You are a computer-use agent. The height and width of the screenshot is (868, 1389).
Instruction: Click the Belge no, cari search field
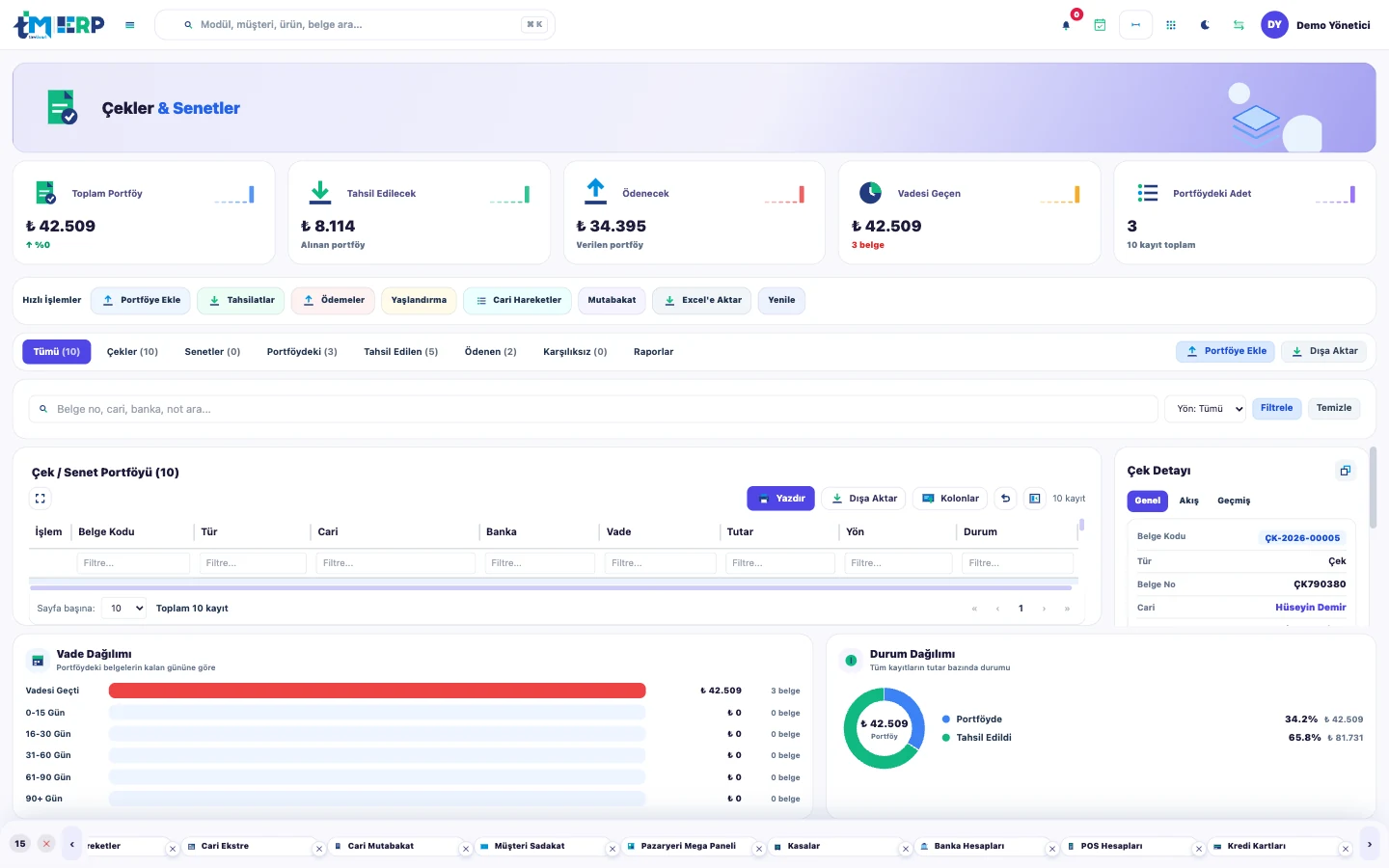pyautogui.click(x=593, y=409)
